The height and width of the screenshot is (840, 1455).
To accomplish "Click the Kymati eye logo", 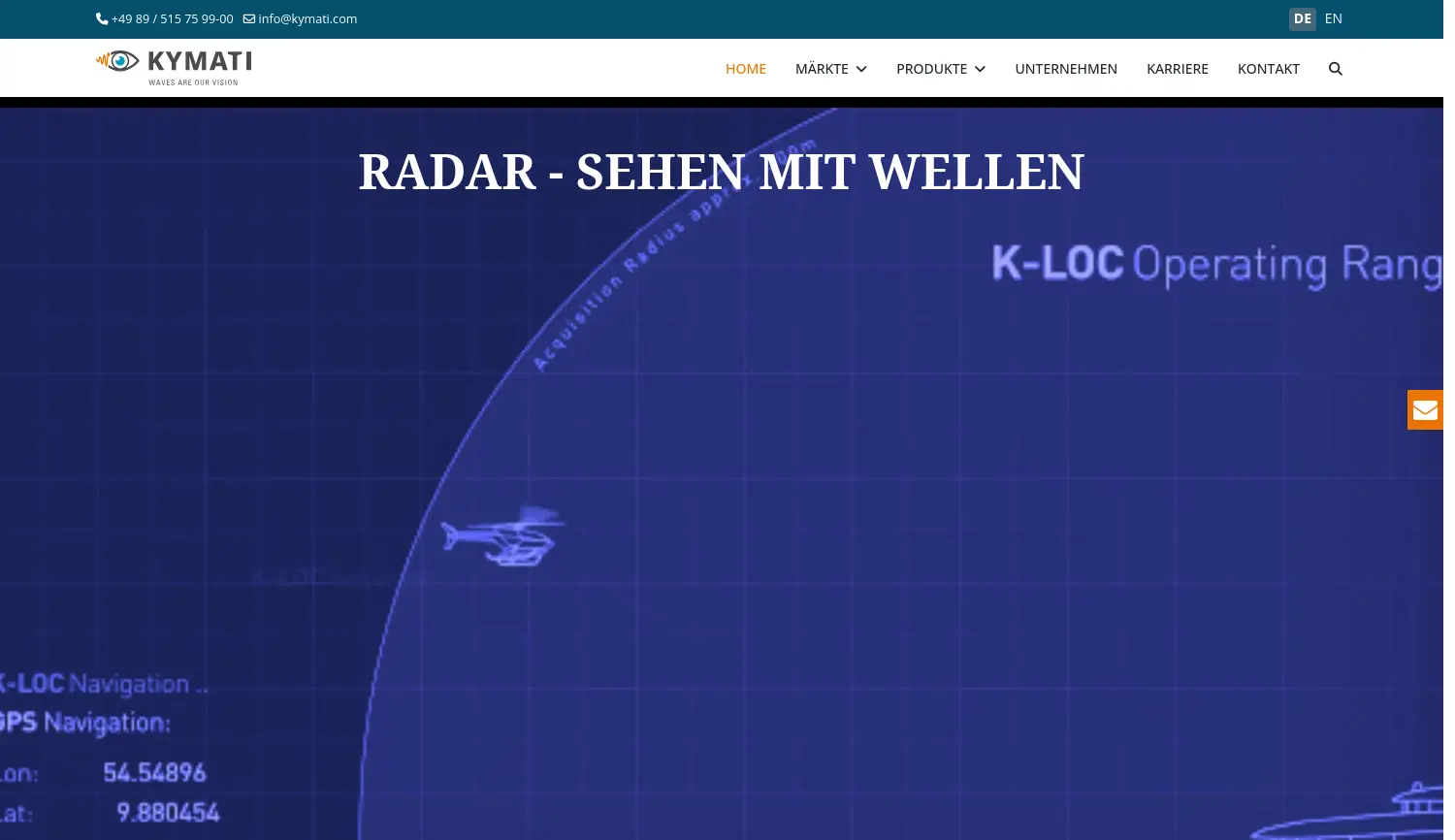I will (x=119, y=62).
